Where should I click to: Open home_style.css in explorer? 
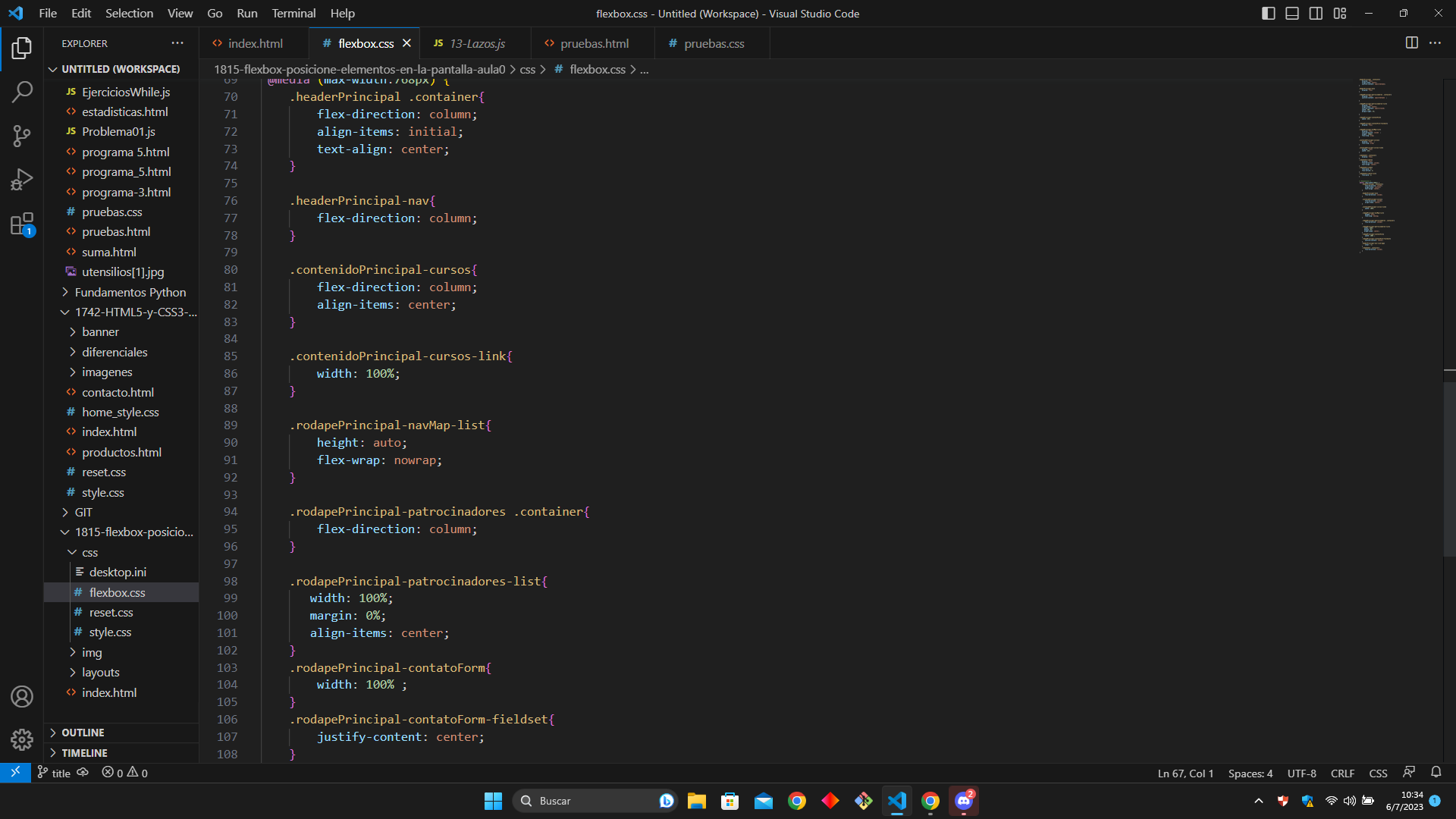(121, 413)
